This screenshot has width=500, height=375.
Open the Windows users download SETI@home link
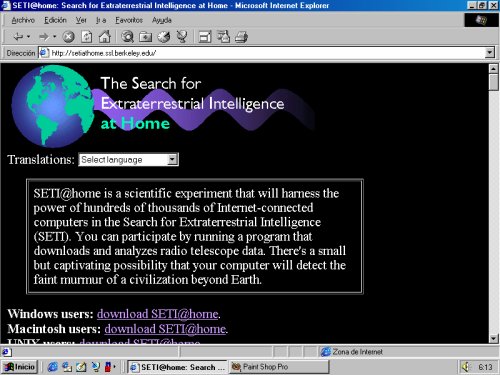pyautogui.click(x=158, y=314)
